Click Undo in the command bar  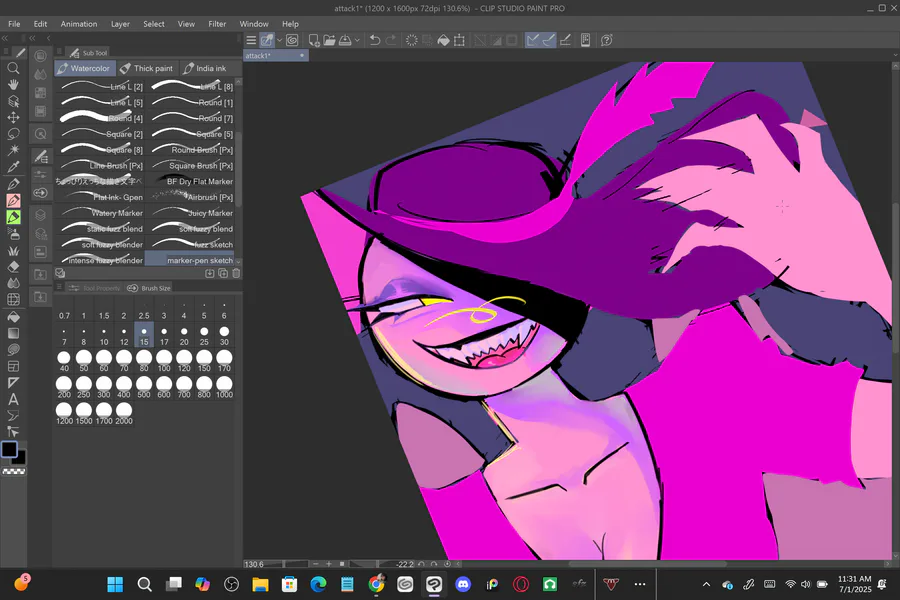(x=375, y=40)
